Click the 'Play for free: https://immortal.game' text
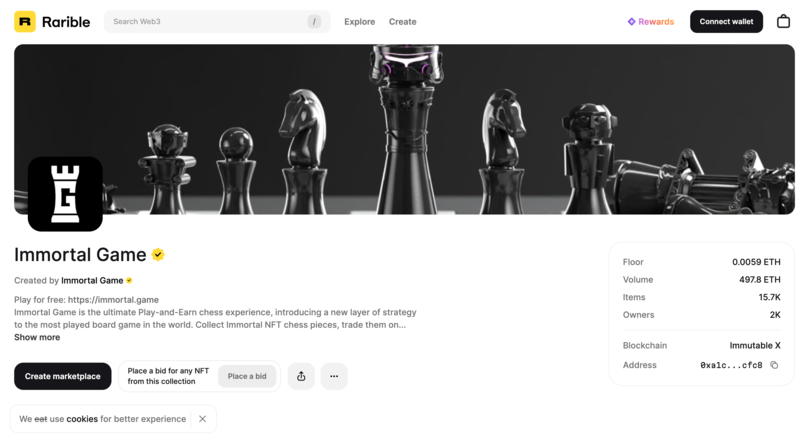Screen dimensions: 800x437 tap(87, 300)
